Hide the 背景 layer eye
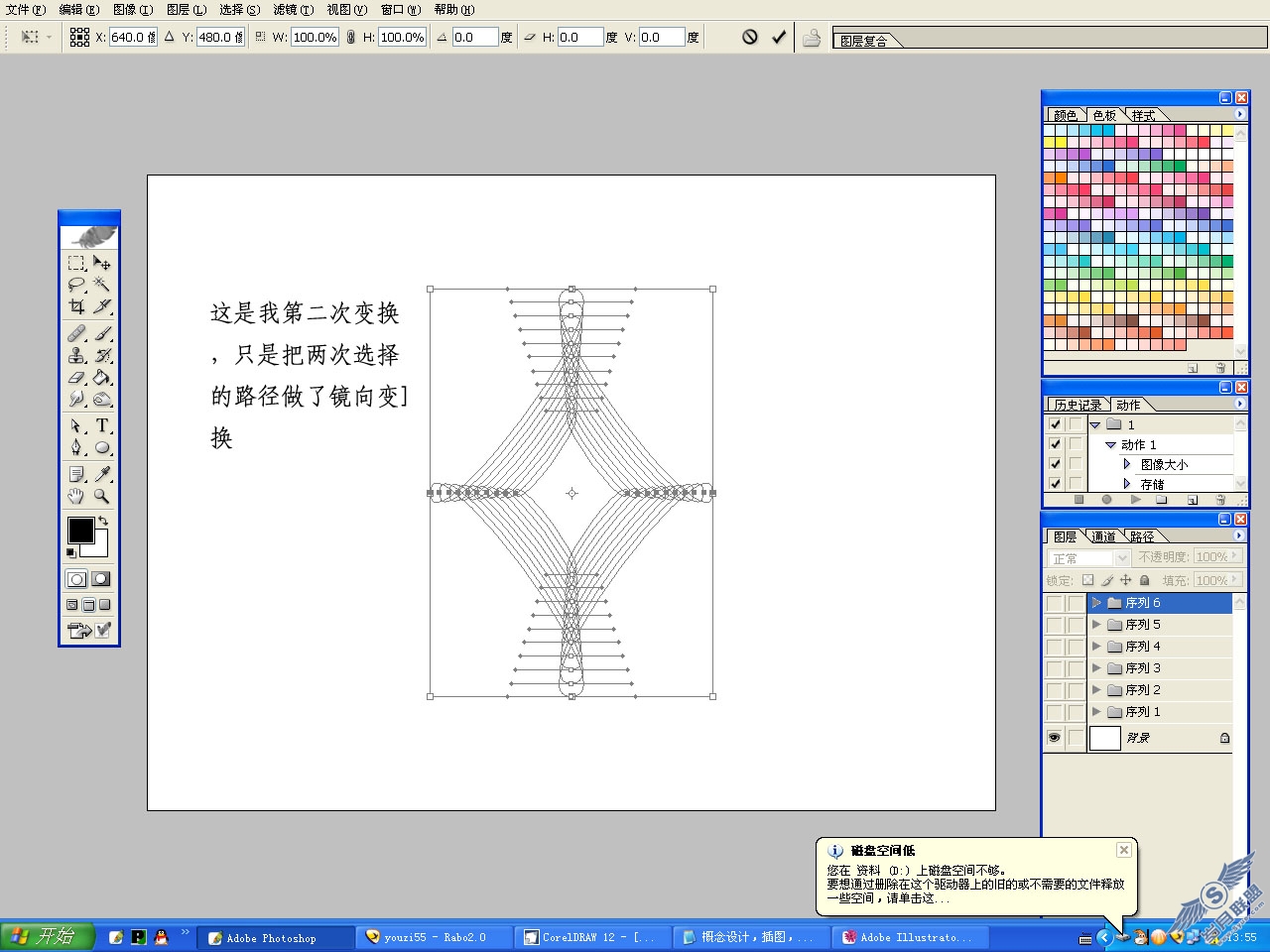Screen dimensions: 1270x952 pos(1054,738)
